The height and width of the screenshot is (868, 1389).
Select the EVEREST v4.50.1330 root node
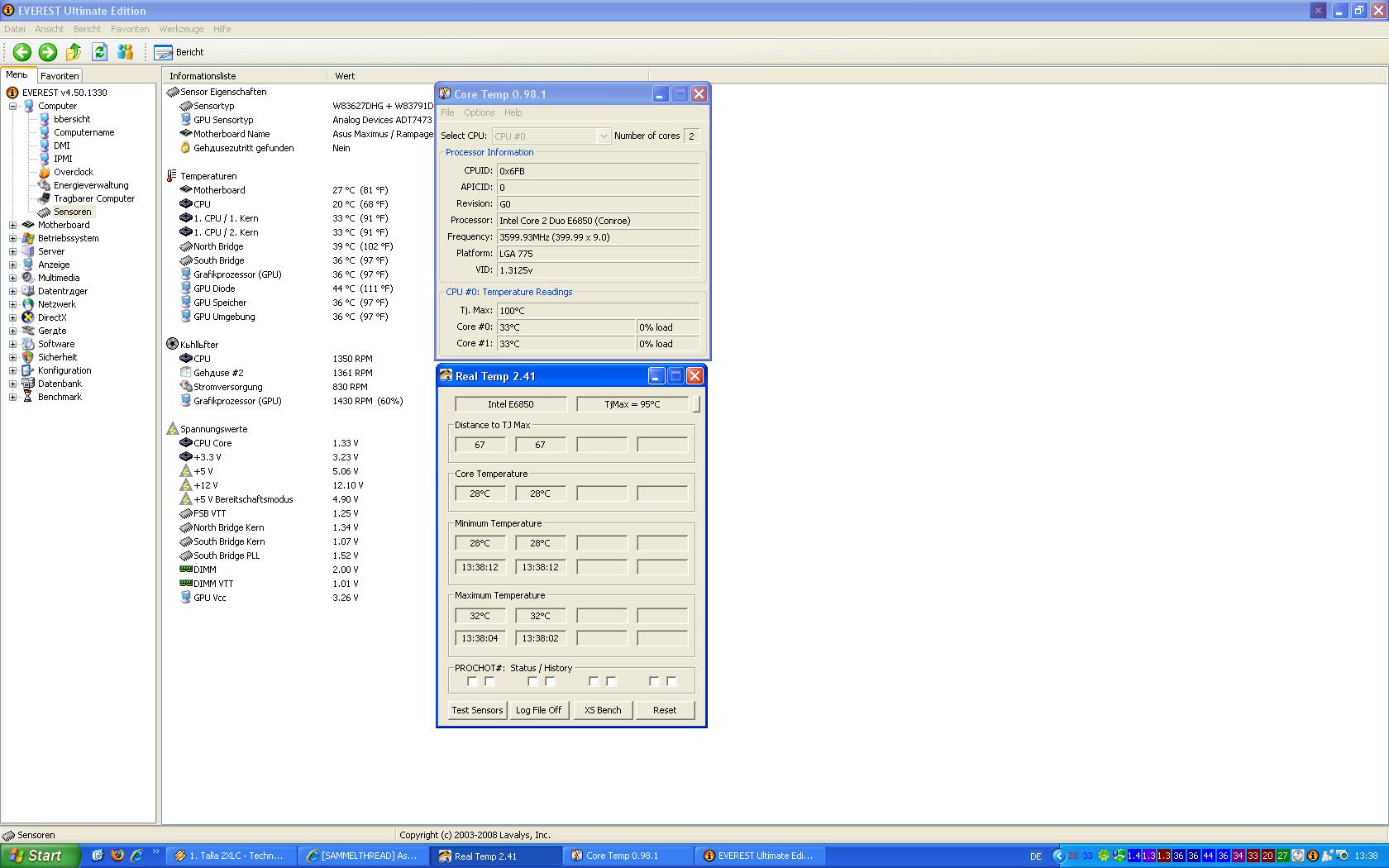pos(64,93)
